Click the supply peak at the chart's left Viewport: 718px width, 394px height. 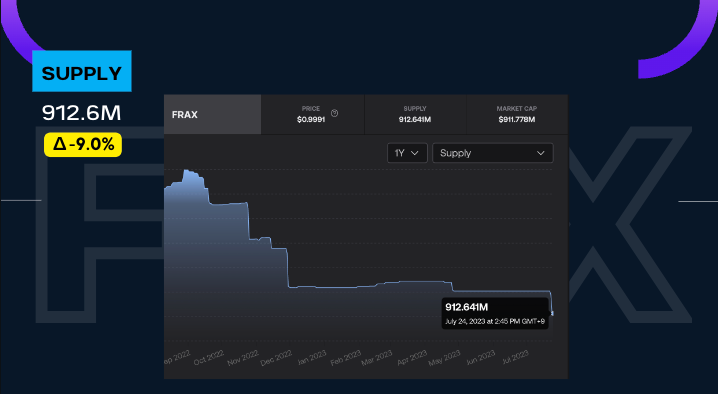pos(187,171)
